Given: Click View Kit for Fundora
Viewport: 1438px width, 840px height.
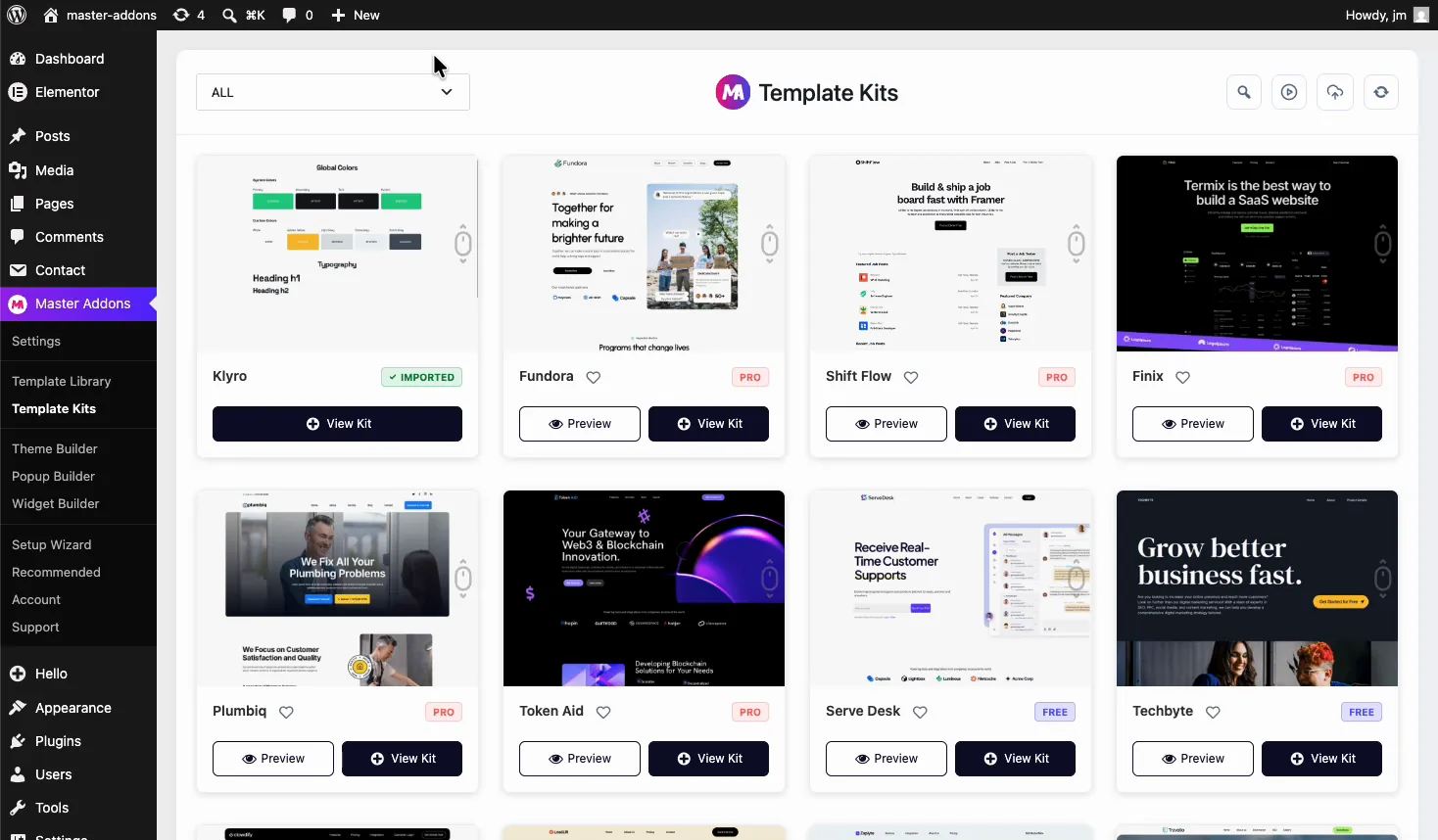Looking at the screenshot, I should pyautogui.click(x=708, y=424).
